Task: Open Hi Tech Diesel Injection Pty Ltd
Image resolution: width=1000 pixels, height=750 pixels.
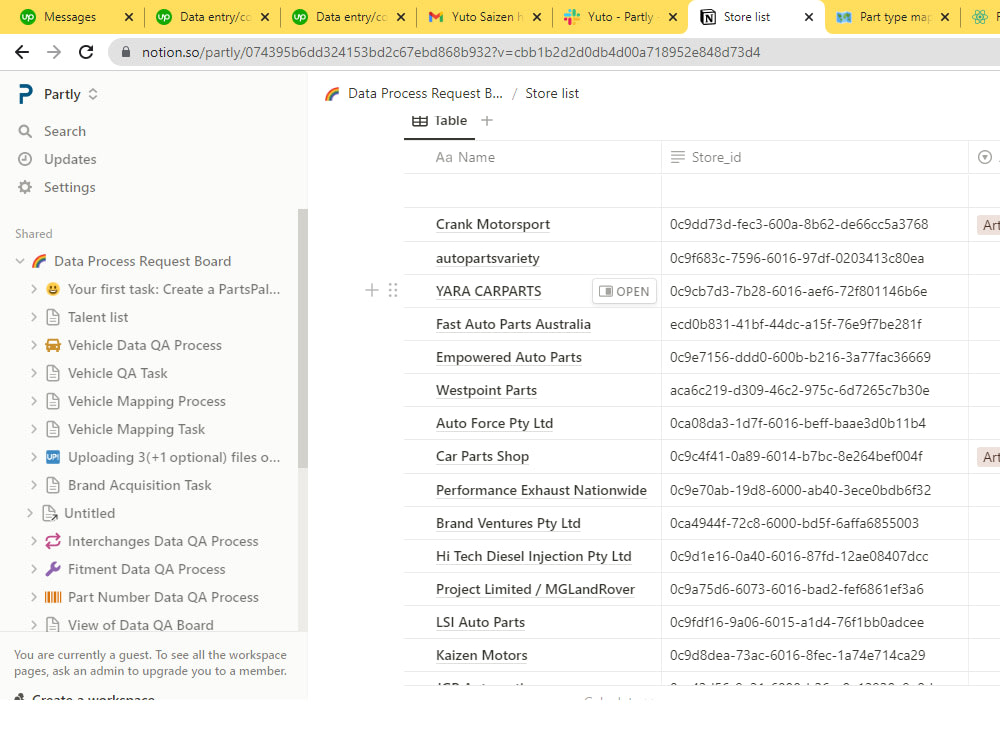Action: pos(533,556)
